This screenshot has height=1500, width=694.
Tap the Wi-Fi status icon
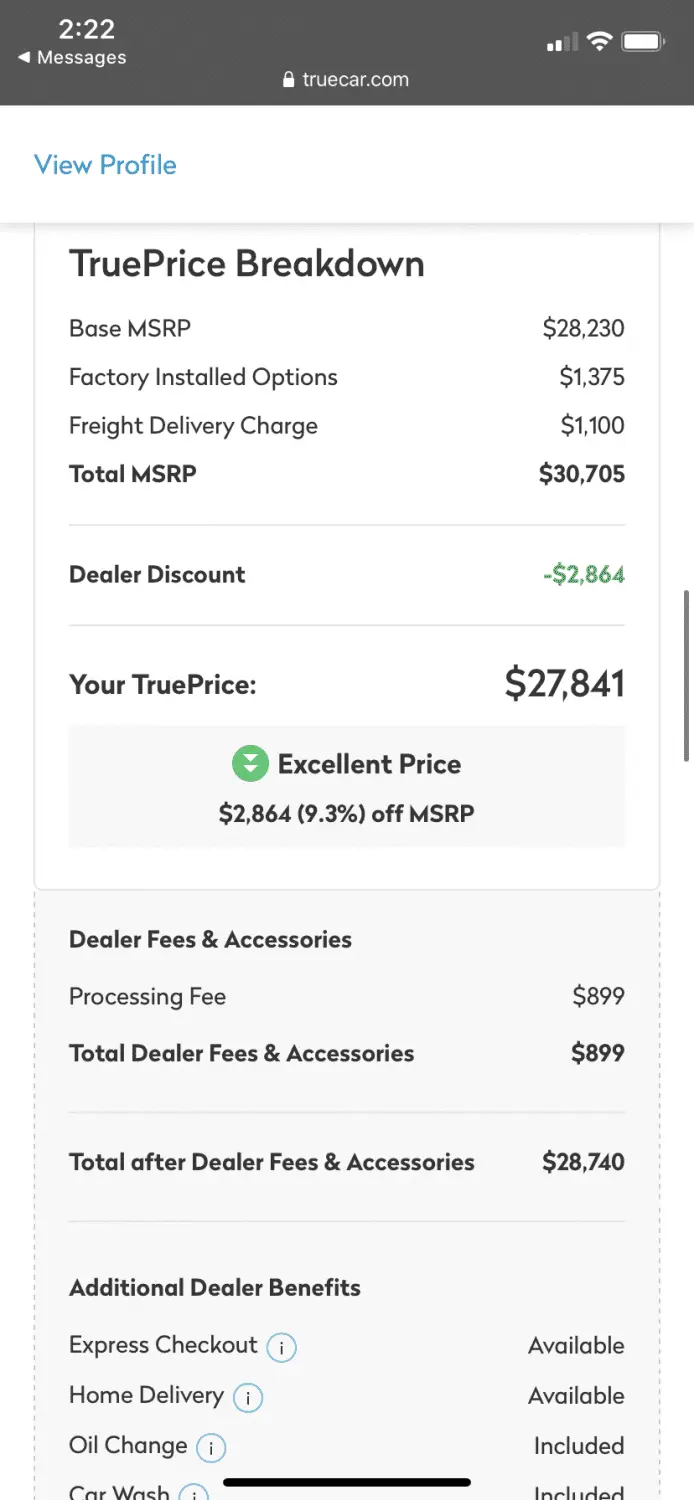click(x=599, y=42)
